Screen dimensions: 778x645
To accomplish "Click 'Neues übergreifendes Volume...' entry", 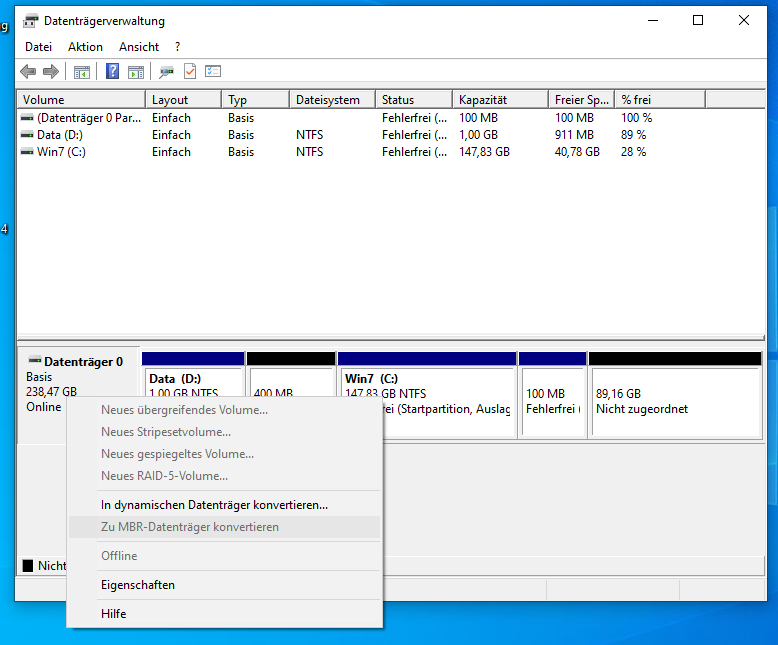I will click(225, 410).
